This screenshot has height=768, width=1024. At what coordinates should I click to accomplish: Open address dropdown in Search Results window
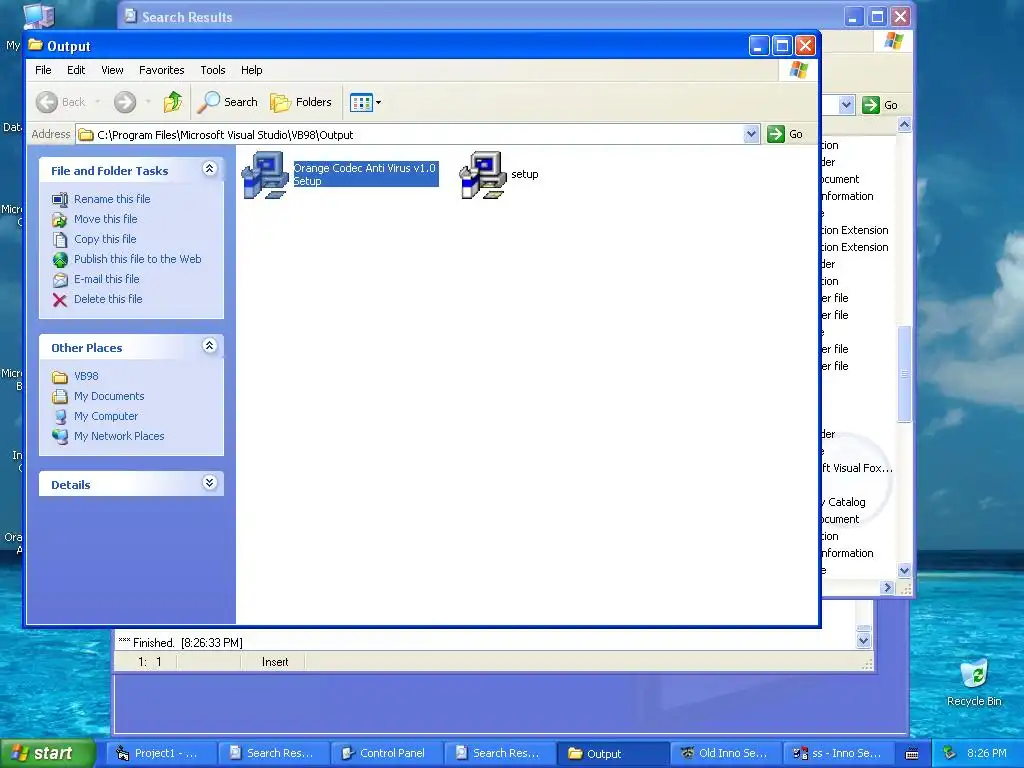[846, 105]
